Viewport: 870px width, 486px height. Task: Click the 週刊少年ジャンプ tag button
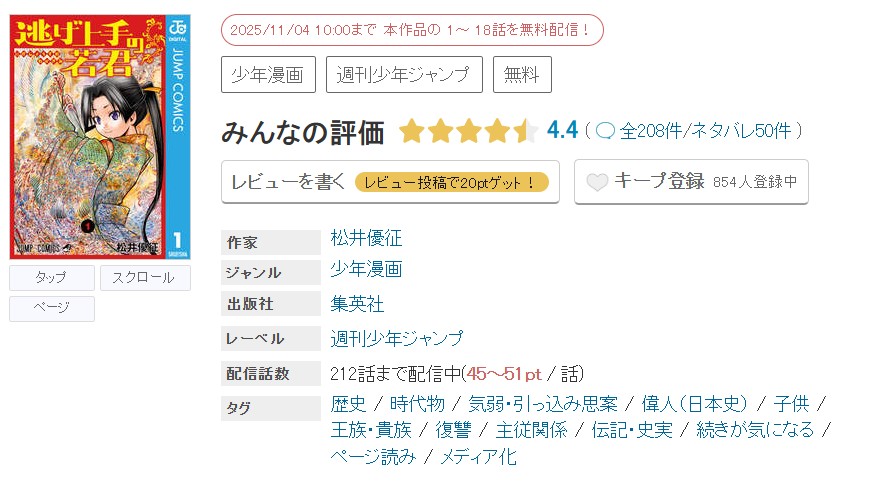pyautogui.click(x=405, y=74)
